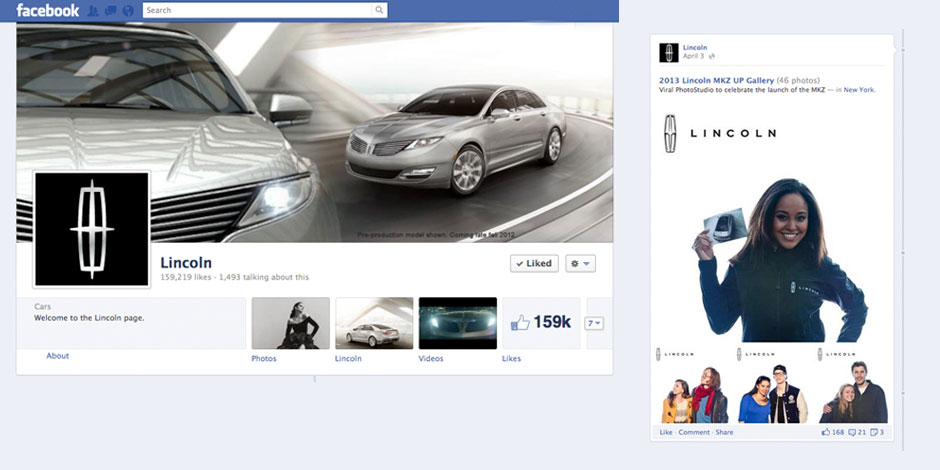The height and width of the screenshot is (470, 940).
Task: Expand the 7 more apps dropdown
Action: (x=594, y=323)
